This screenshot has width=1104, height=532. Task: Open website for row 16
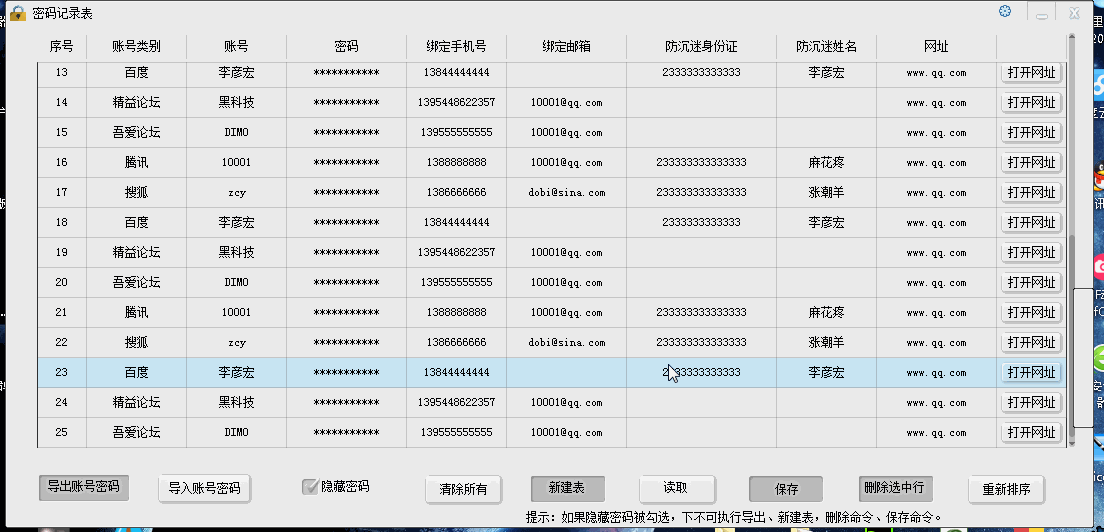click(x=1031, y=163)
